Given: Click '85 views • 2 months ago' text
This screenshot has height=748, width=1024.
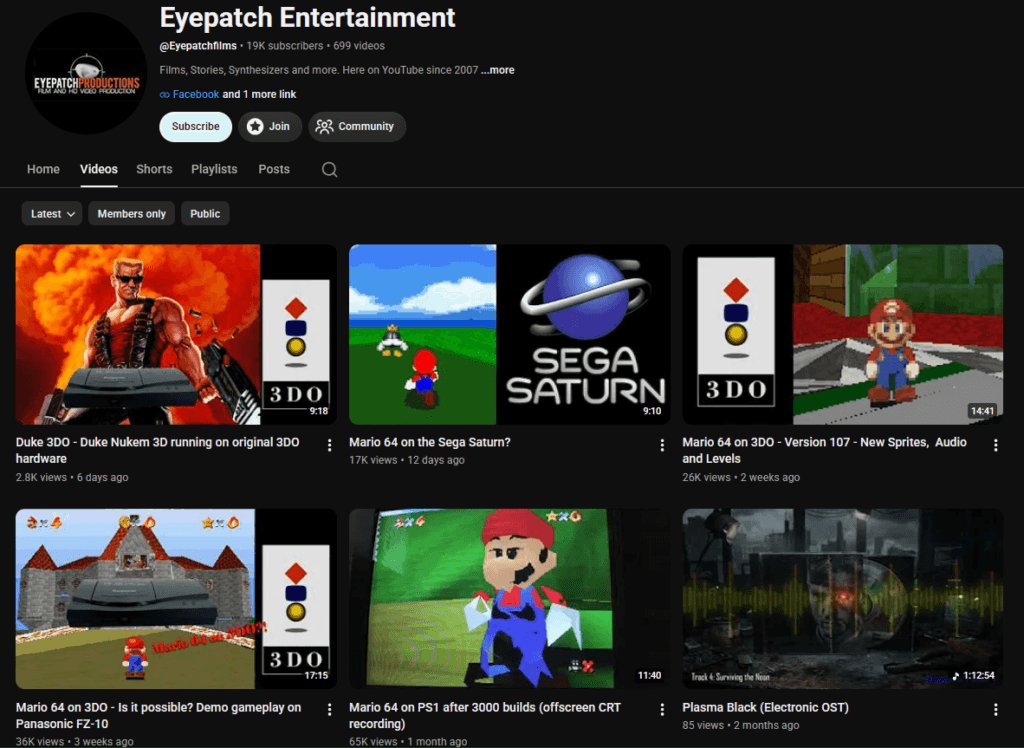Looking at the screenshot, I should [741, 726].
